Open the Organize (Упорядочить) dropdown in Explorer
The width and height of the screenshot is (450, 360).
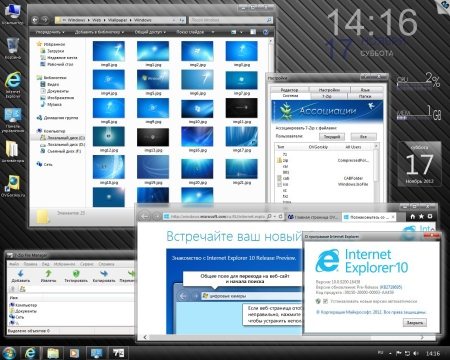[x=50, y=32]
